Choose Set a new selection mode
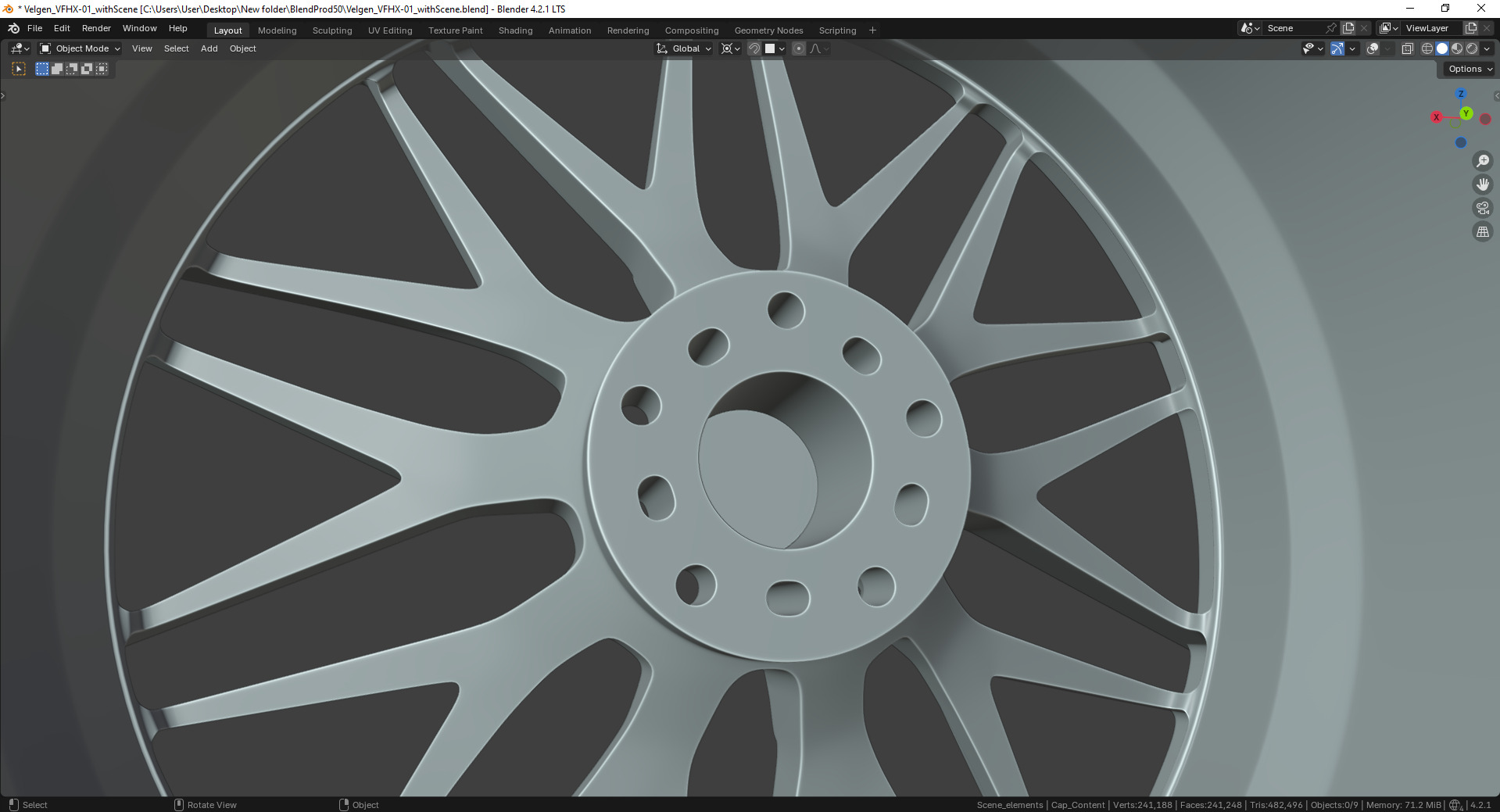This screenshot has width=1500, height=812. (42, 69)
